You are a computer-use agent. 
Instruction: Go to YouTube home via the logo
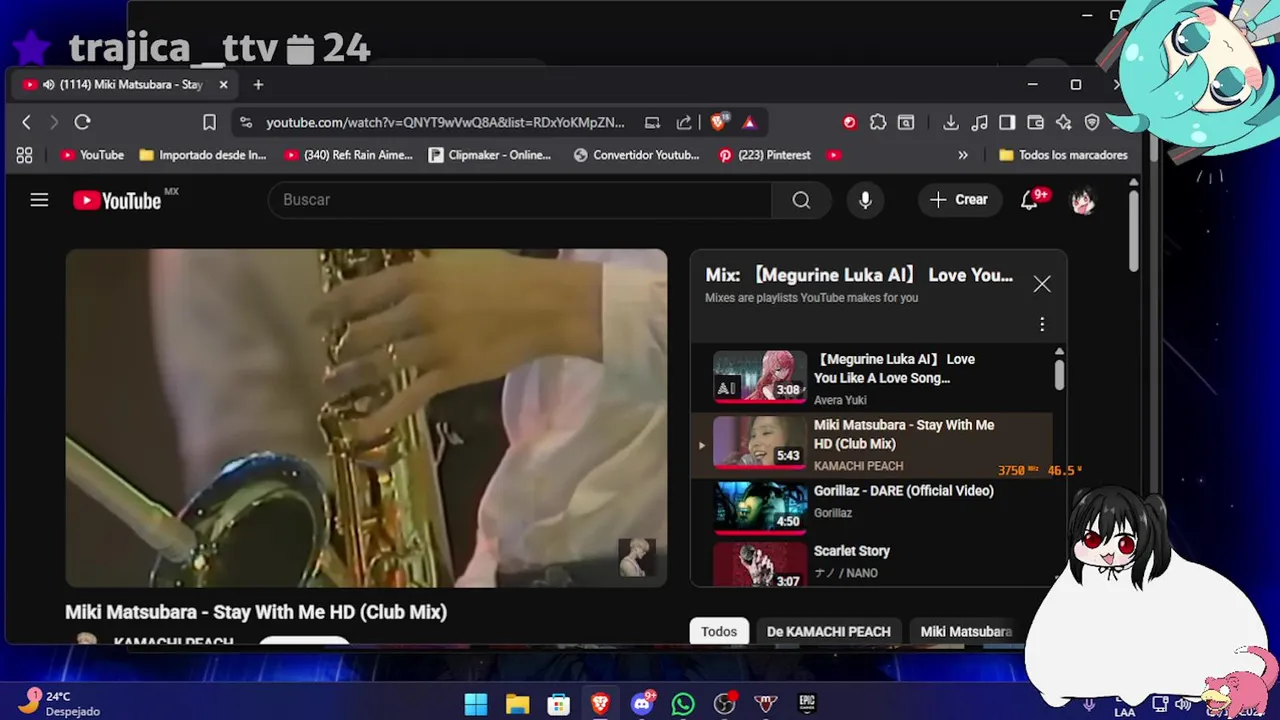pyautogui.click(x=117, y=200)
